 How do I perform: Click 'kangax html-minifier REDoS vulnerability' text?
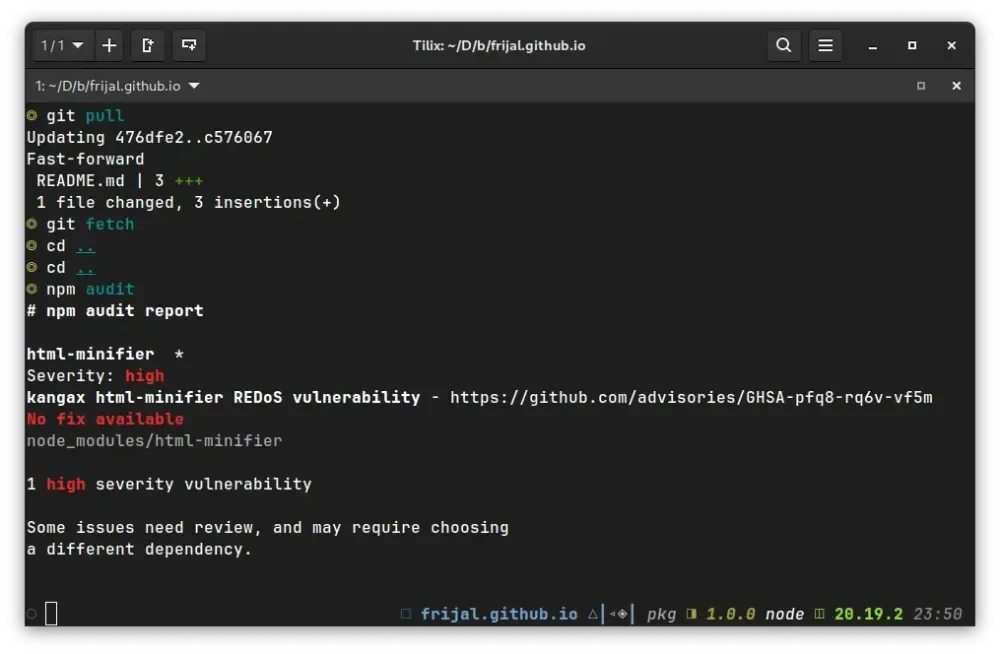tap(223, 398)
